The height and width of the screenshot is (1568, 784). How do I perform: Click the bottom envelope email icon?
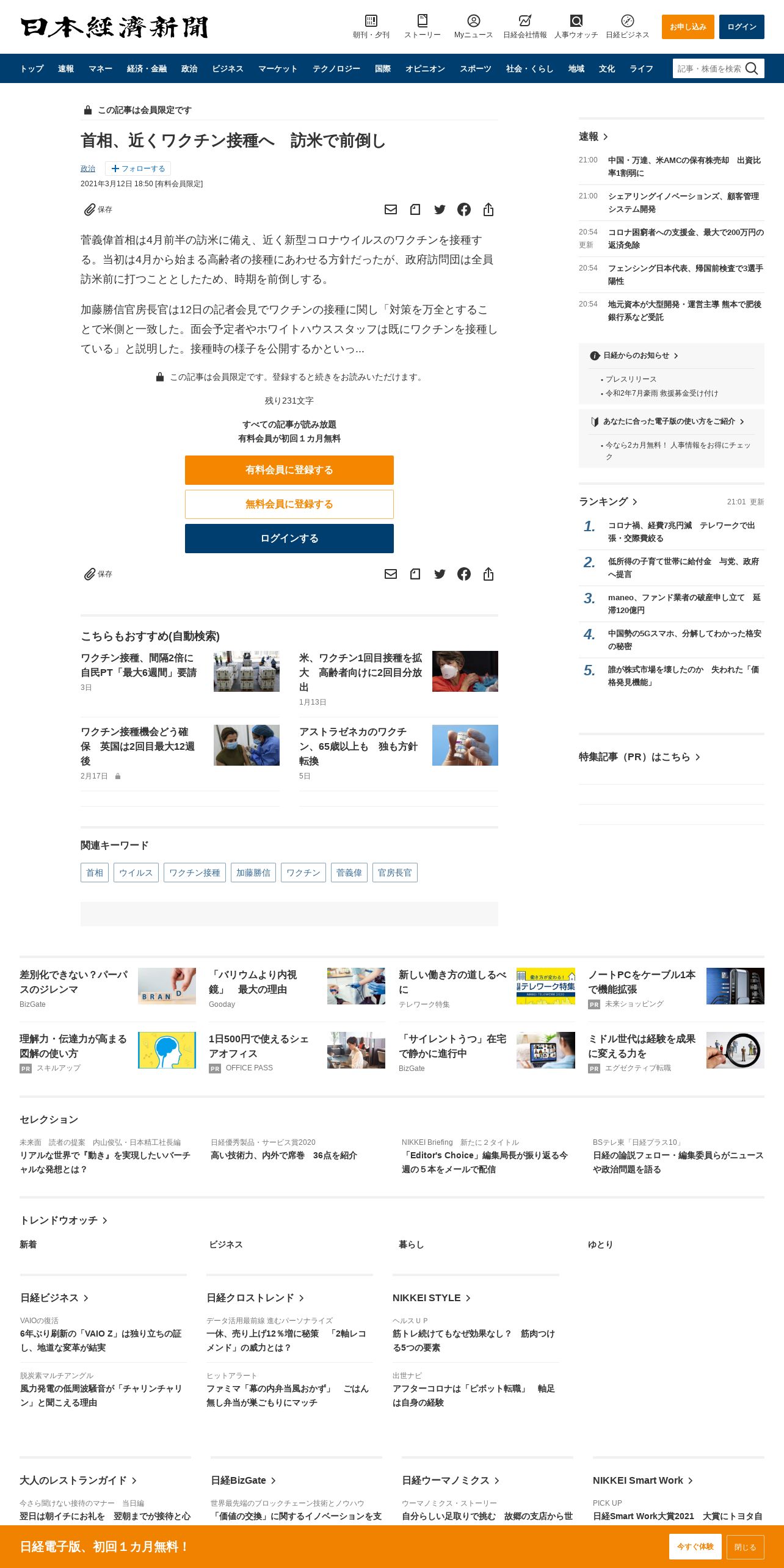[x=391, y=574]
